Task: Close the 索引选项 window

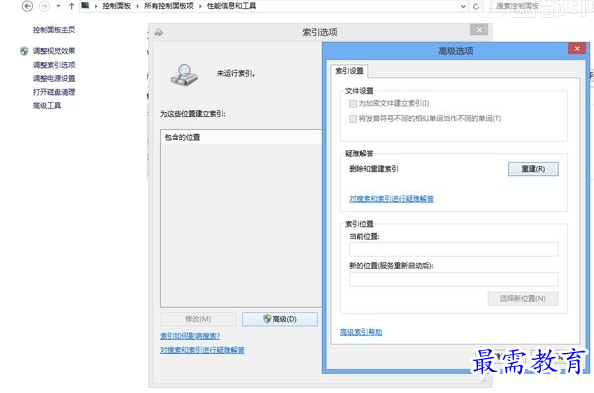Action: pos(479,30)
